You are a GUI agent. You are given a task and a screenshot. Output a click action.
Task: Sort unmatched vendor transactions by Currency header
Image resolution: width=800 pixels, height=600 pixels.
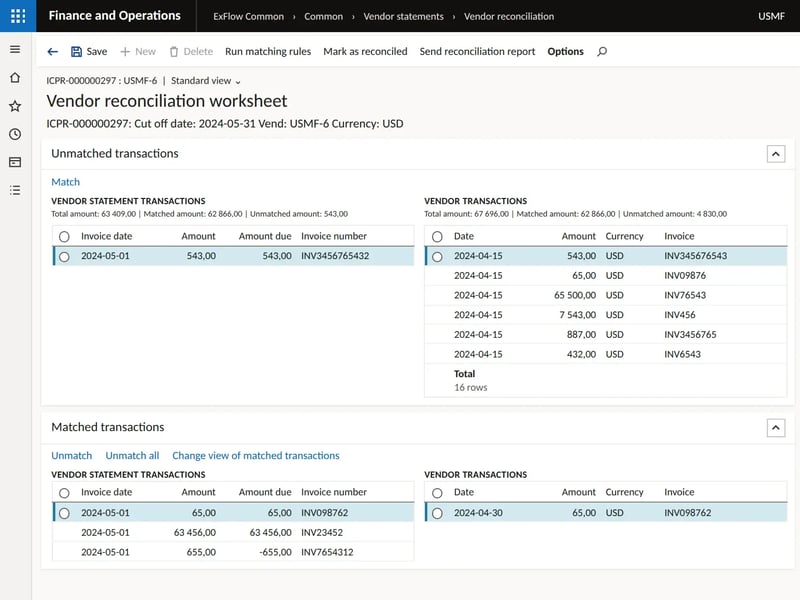click(x=624, y=236)
